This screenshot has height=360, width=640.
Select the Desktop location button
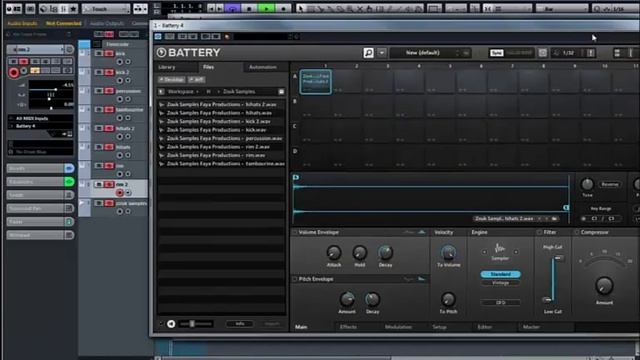172,80
